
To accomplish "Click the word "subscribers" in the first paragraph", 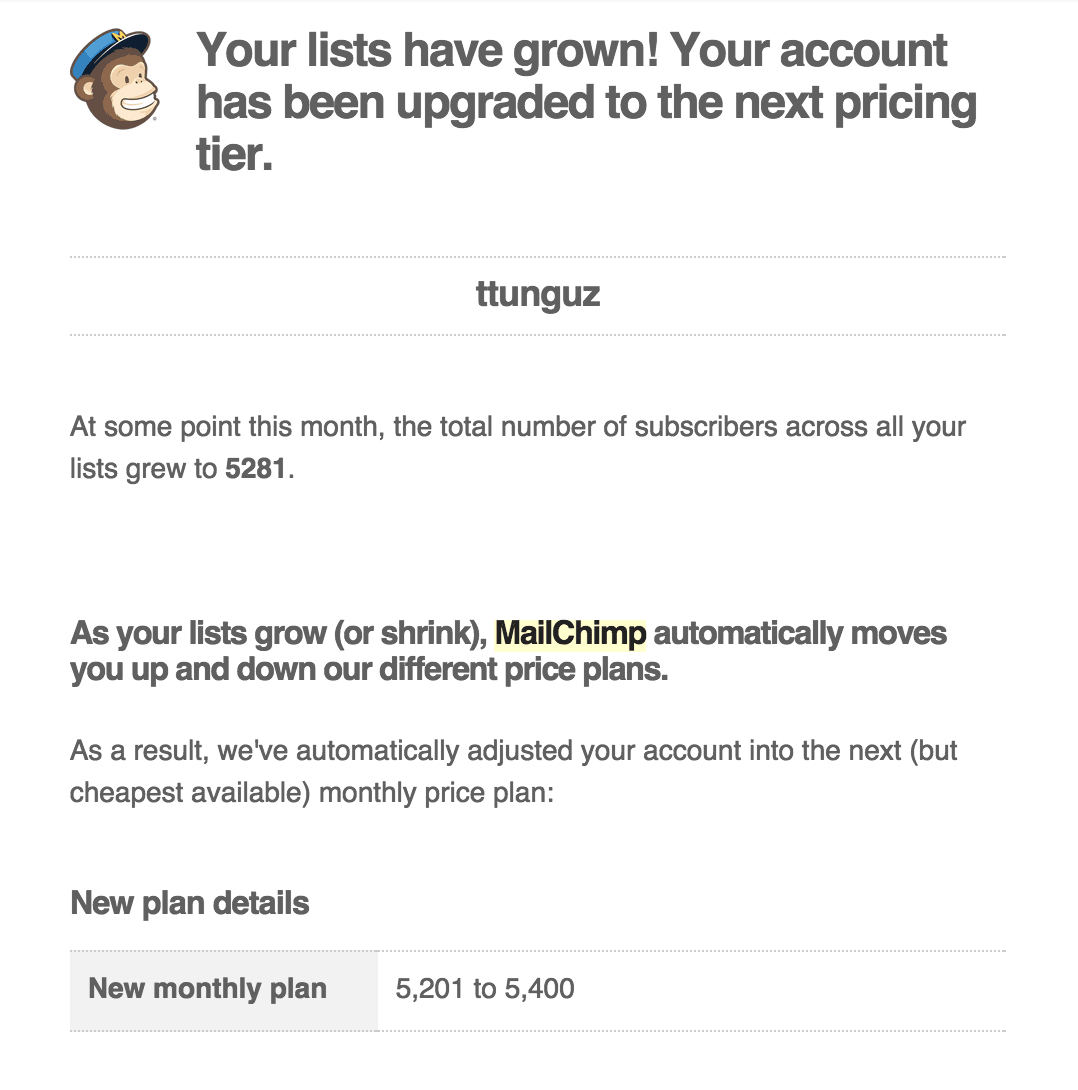I will point(705,427).
